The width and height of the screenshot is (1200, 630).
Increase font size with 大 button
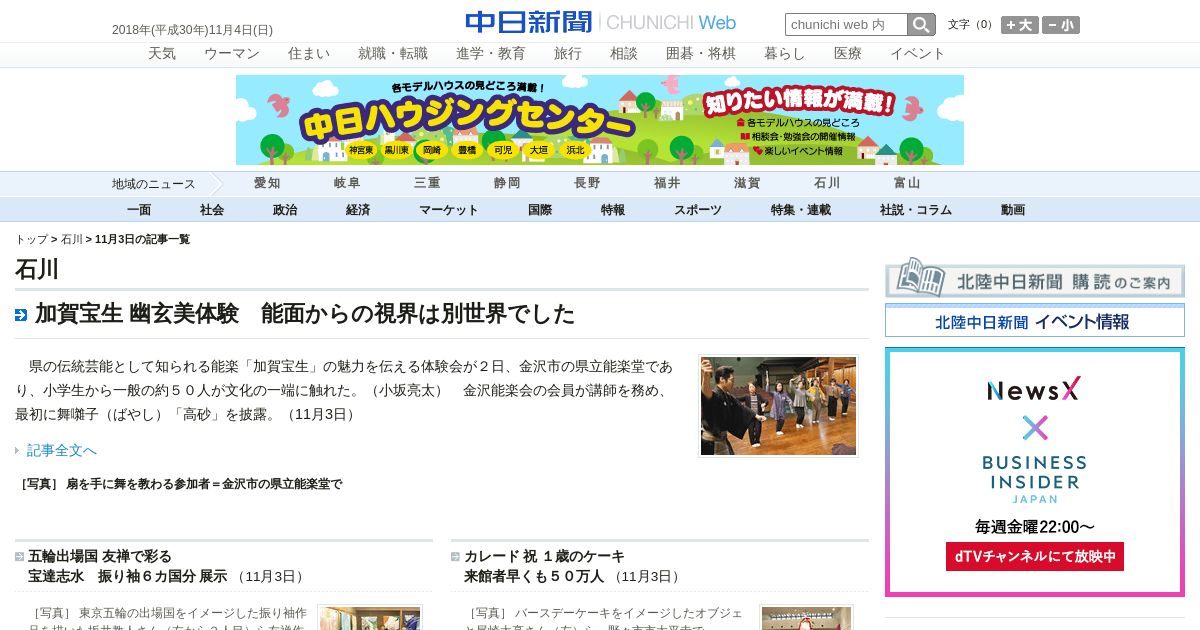pyautogui.click(x=1020, y=25)
